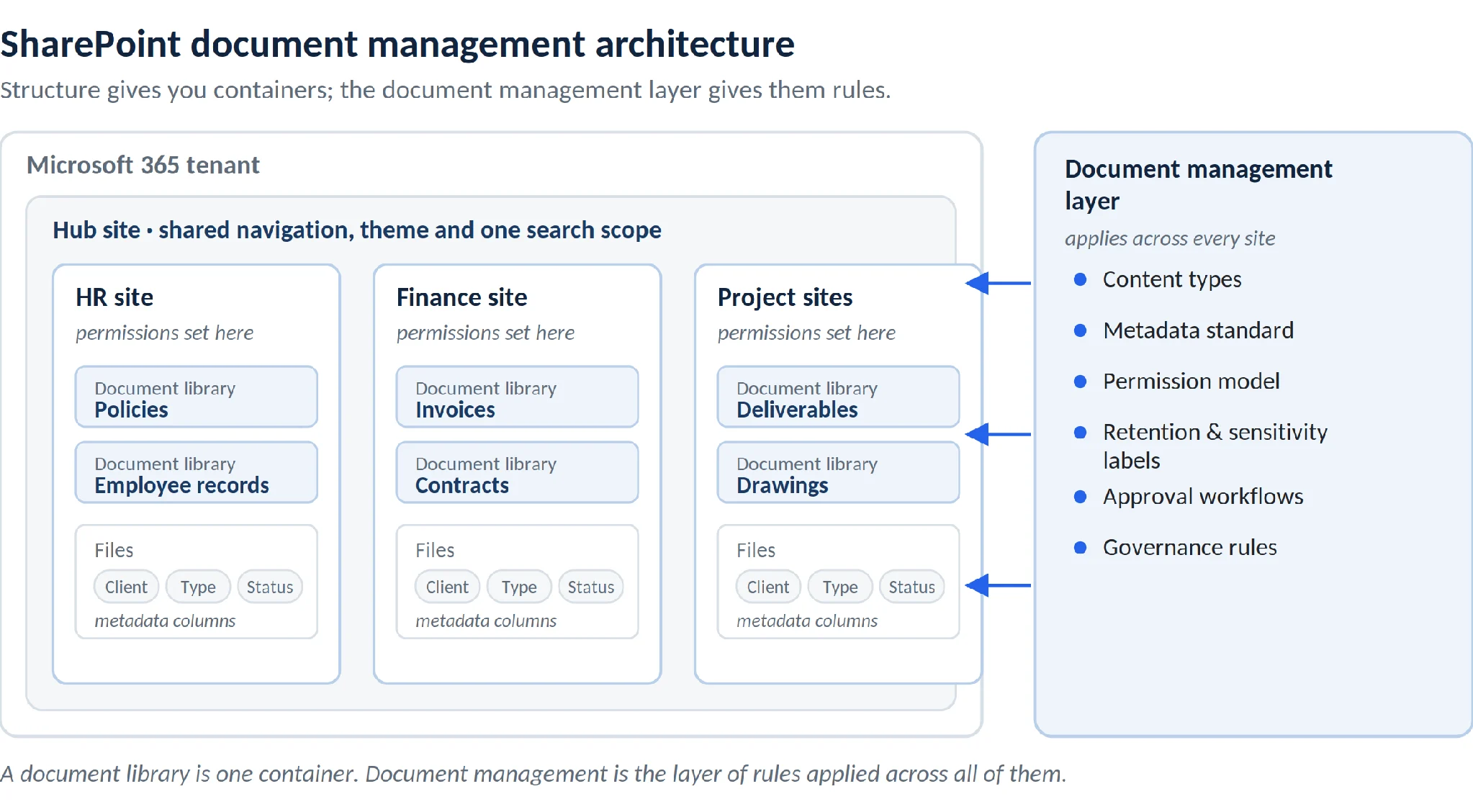Click 'metadata columns' text in Finance site

486,621
